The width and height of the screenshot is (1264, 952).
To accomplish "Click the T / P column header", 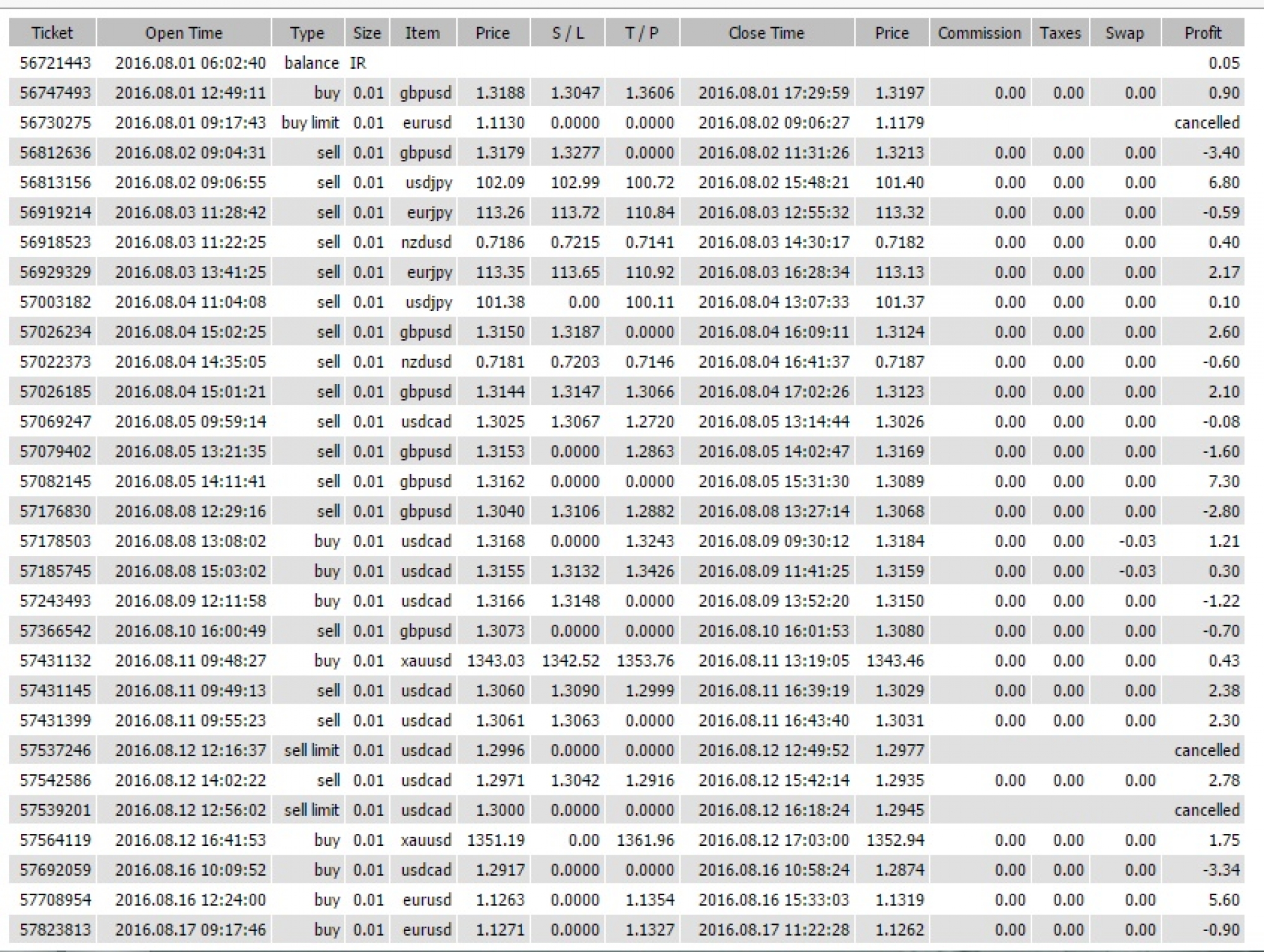I will coord(641,33).
